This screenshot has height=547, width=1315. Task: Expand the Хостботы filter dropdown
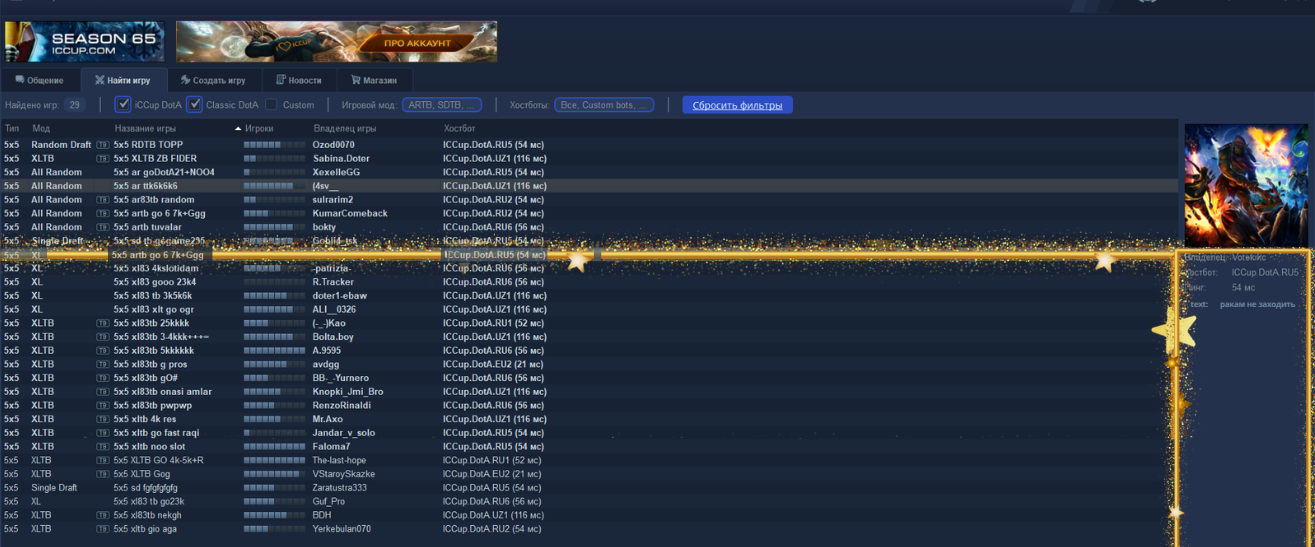604,105
